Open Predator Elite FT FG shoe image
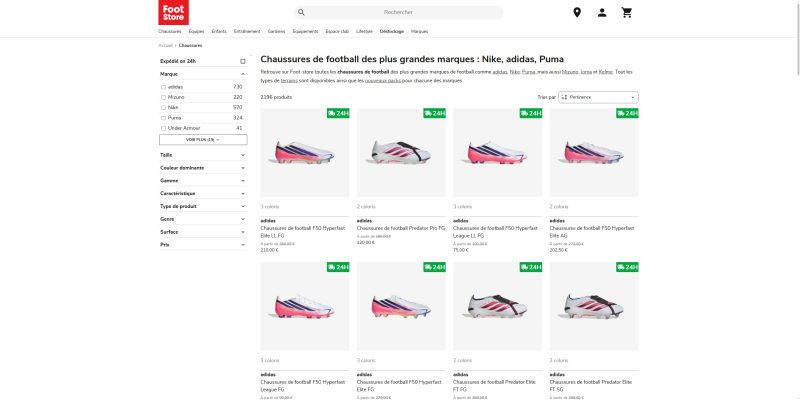Viewport: 800px width, 400px height. tap(497, 306)
